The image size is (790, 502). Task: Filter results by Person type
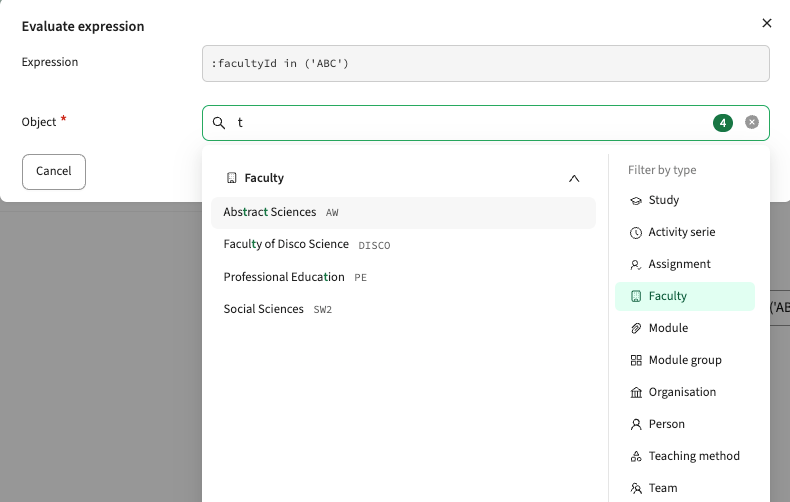(x=685, y=424)
